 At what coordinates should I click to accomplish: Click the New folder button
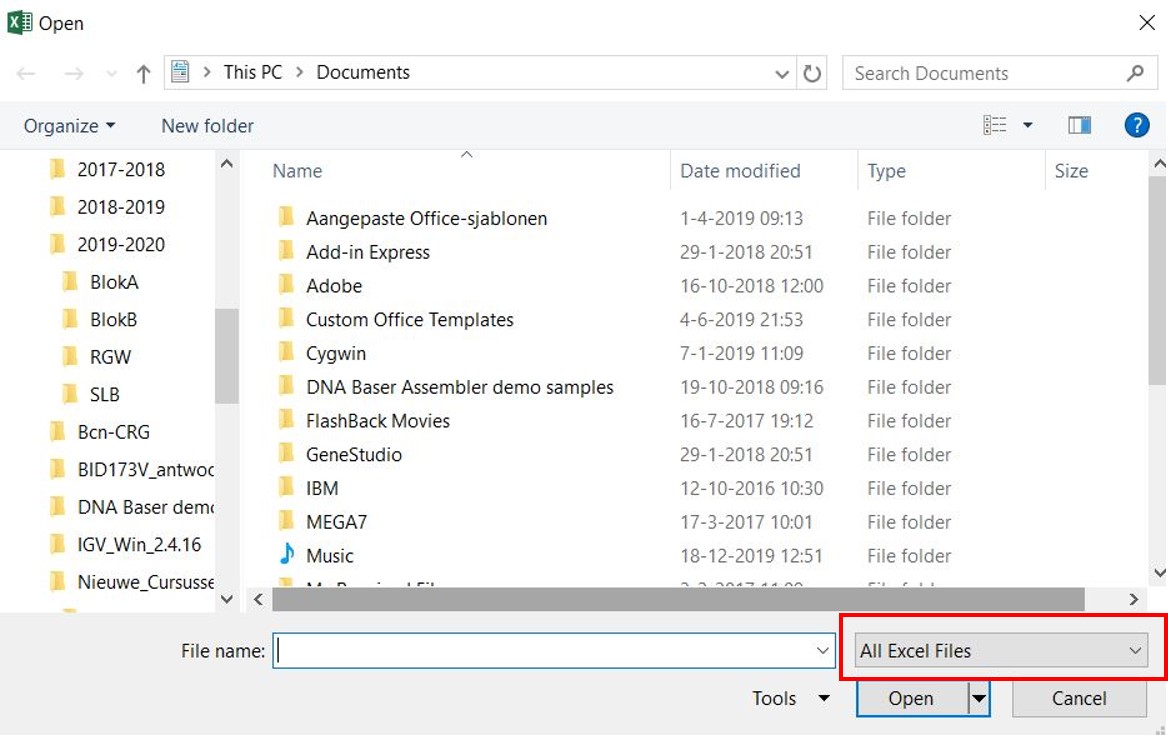(206, 125)
